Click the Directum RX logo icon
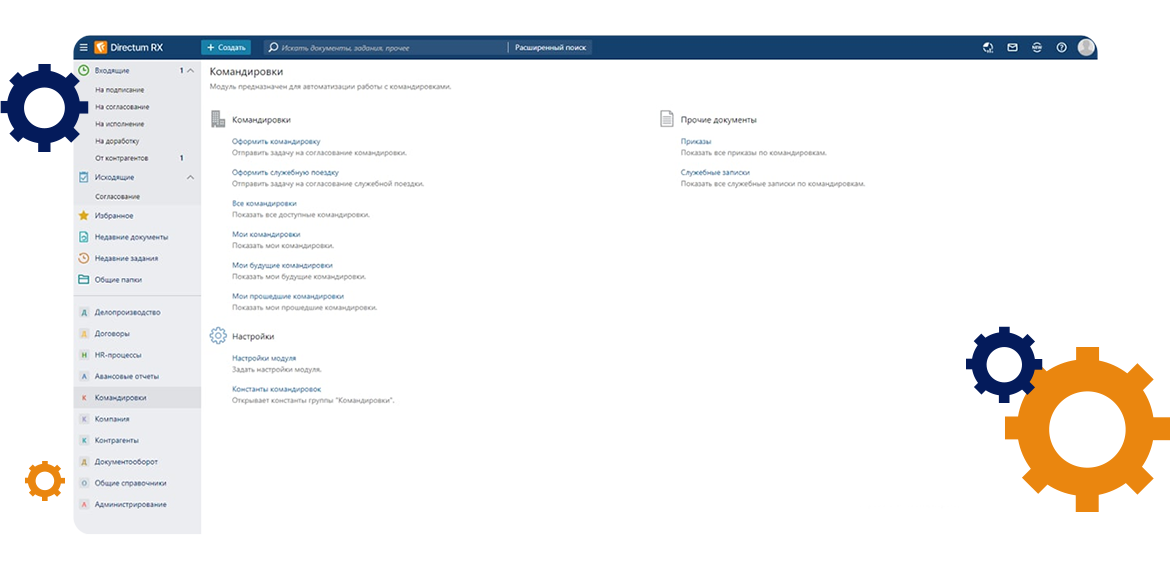 100,47
